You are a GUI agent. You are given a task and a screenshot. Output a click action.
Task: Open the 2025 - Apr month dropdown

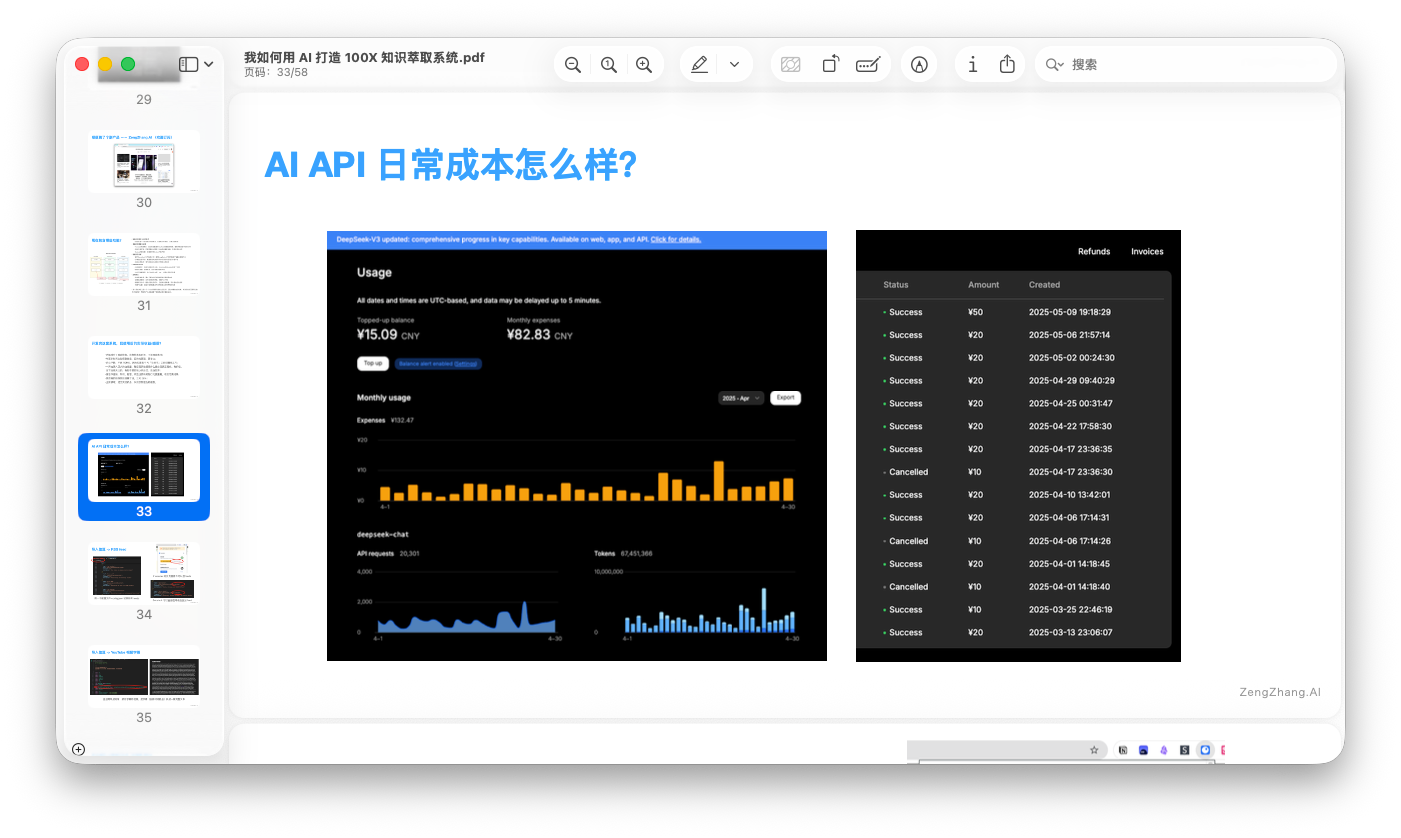click(741, 397)
